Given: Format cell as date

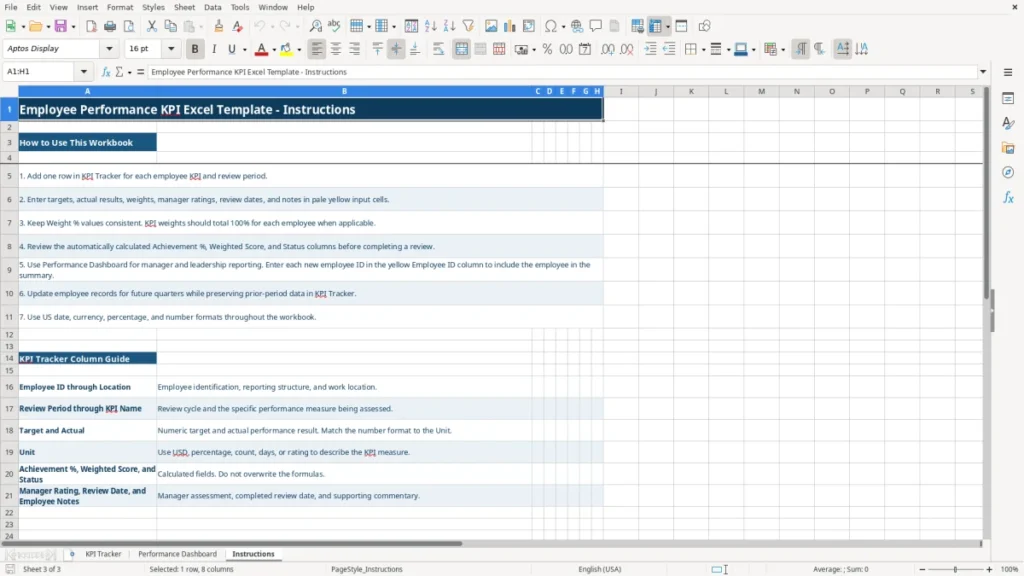Looking at the screenshot, I should coord(585,49).
